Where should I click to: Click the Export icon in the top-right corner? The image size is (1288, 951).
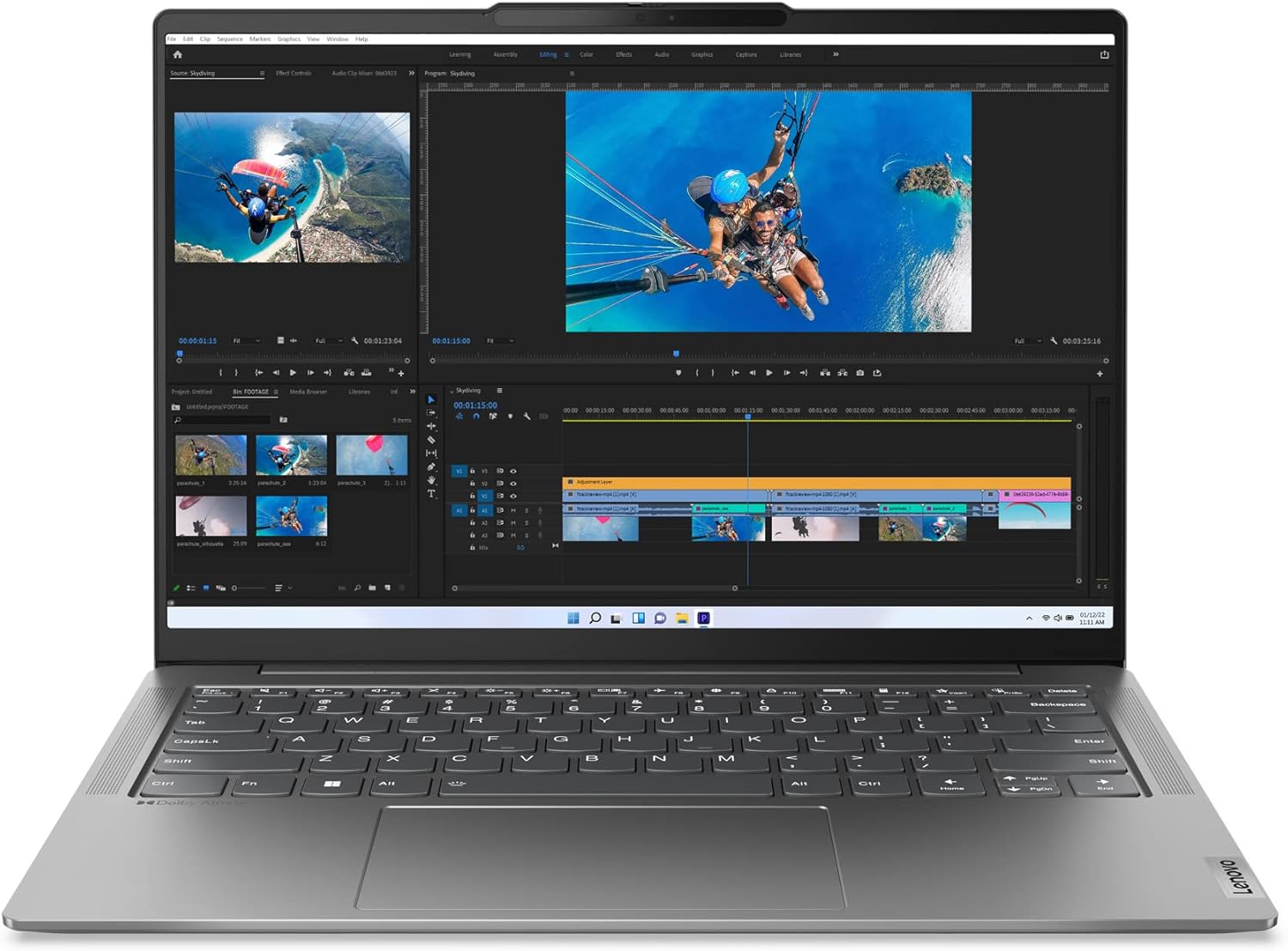[x=1103, y=54]
